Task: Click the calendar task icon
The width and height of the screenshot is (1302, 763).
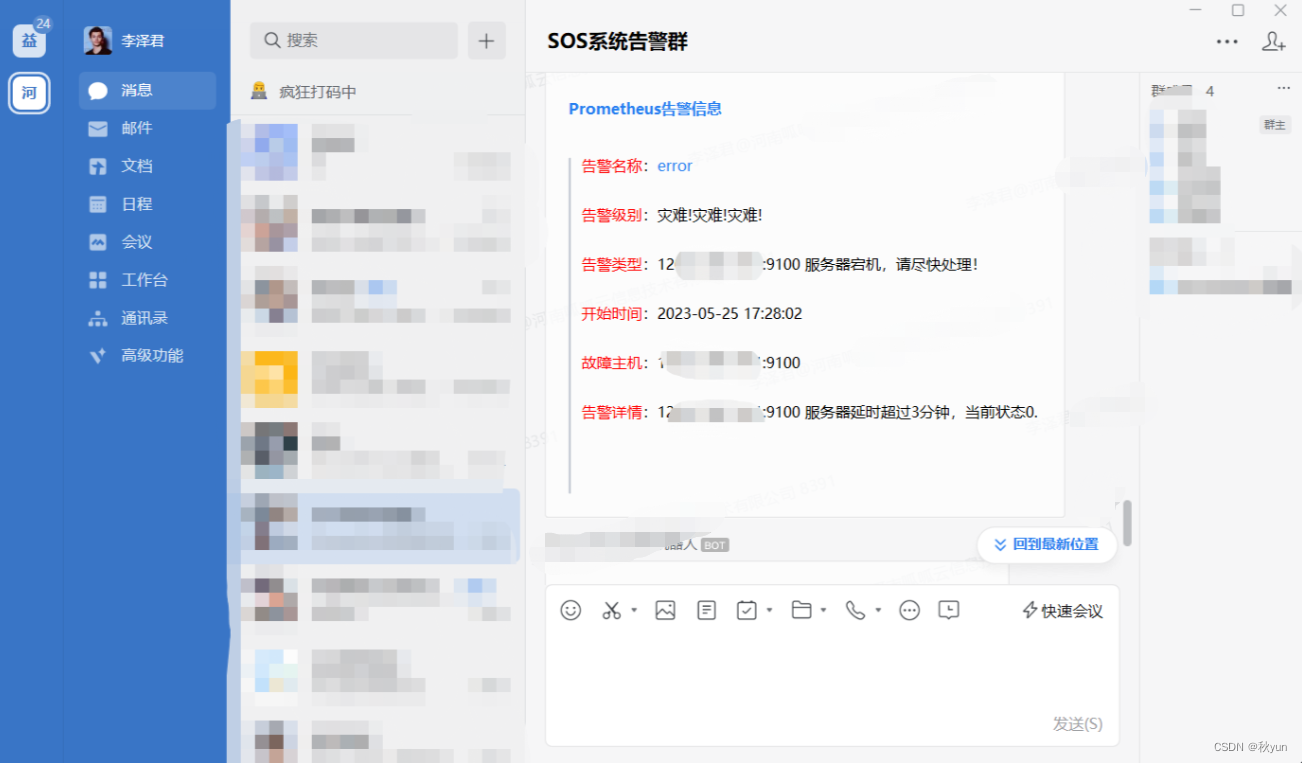Action: (x=747, y=610)
